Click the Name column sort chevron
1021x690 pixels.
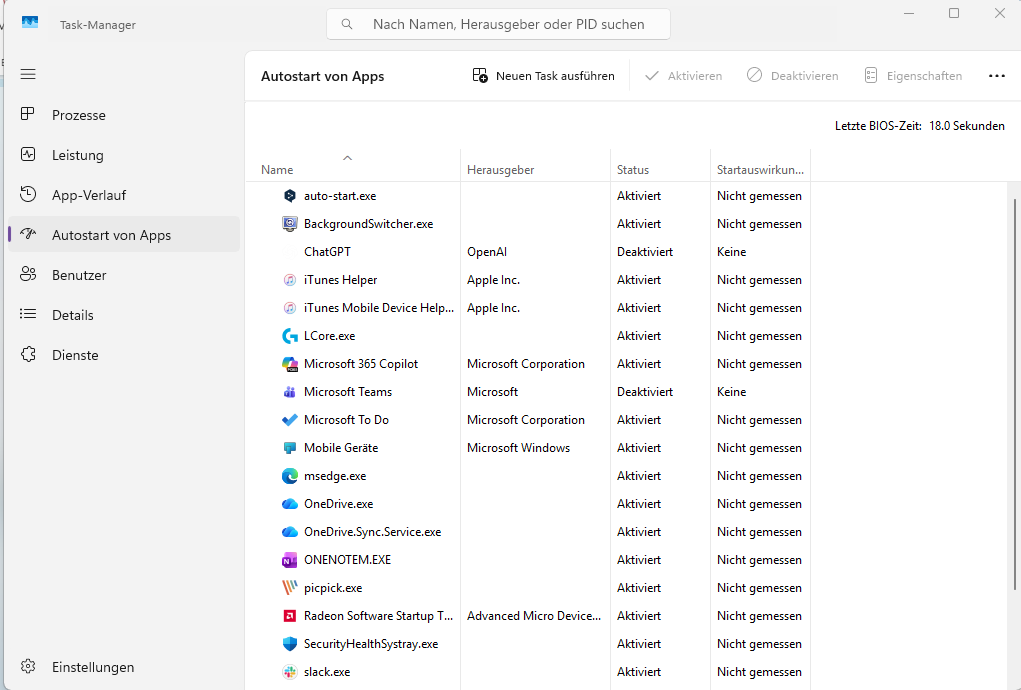(348, 157)
